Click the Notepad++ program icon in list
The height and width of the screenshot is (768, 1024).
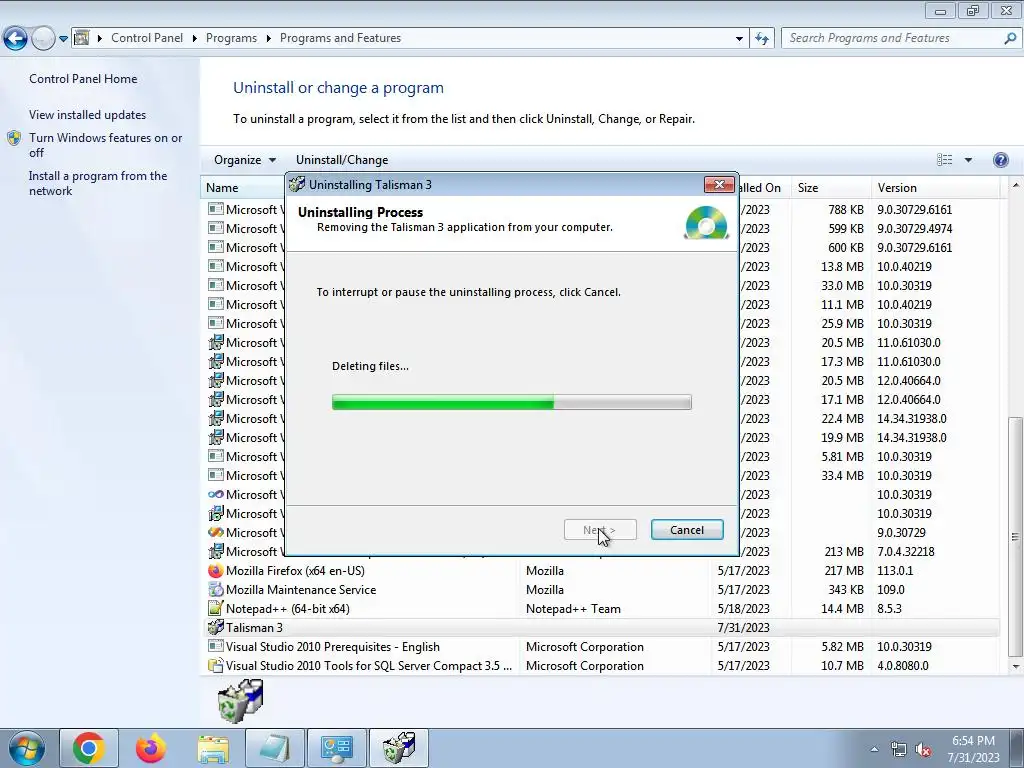click(x=216, y=609)
